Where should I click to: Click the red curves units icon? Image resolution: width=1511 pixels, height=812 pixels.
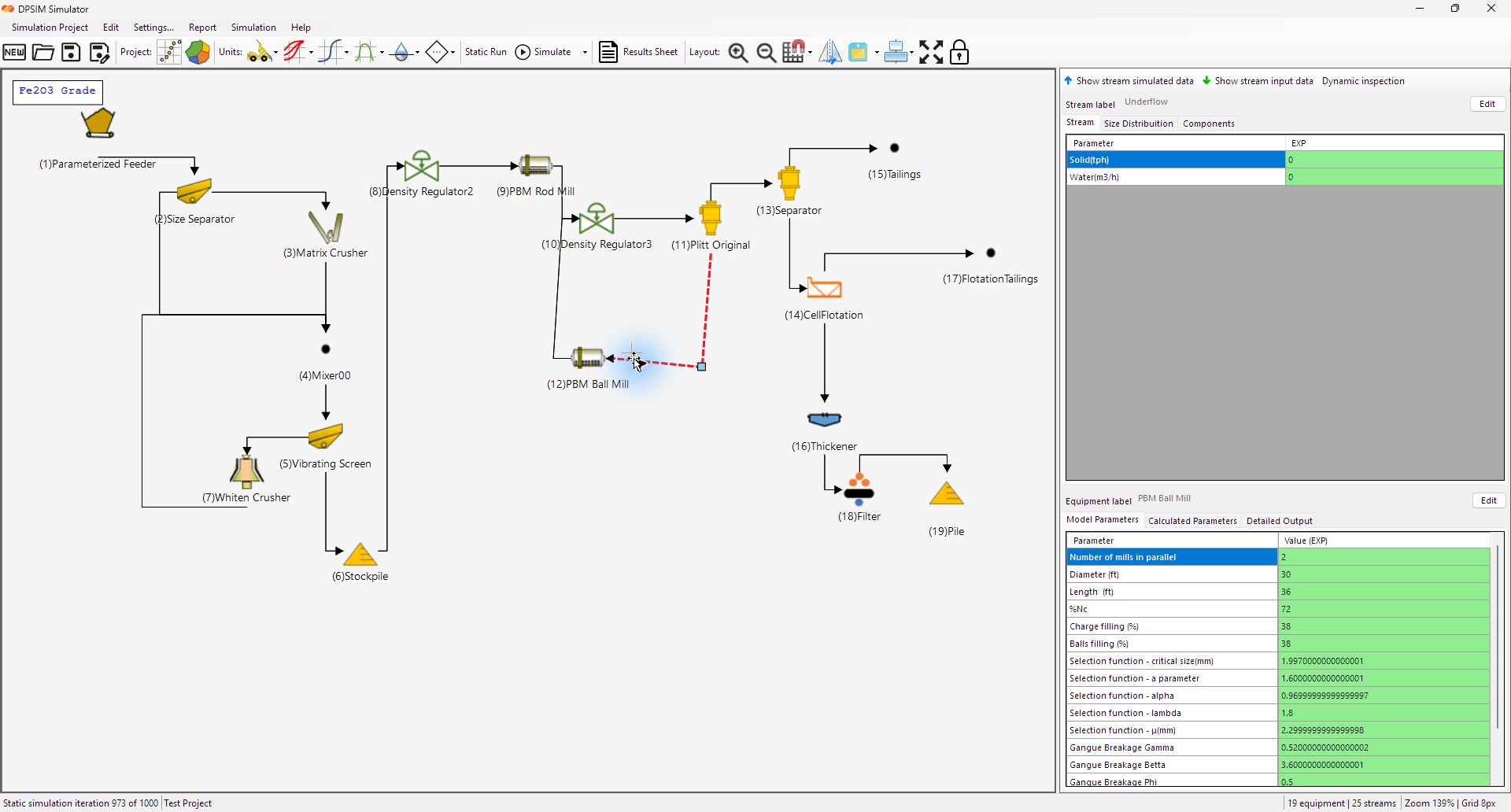coord(294,53)
